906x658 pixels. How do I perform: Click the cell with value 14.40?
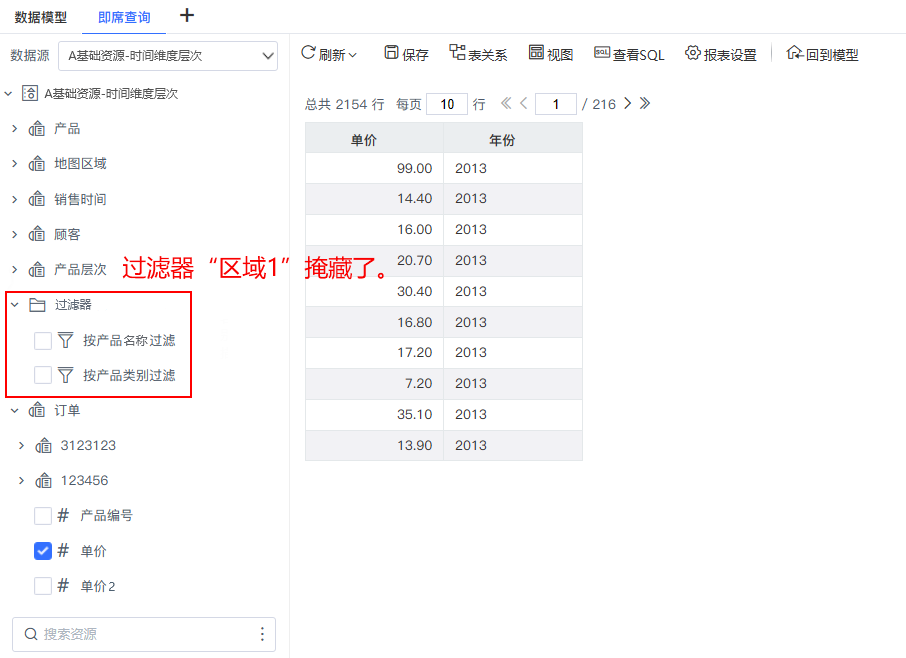pyautogui.click(x=374, y=199)
